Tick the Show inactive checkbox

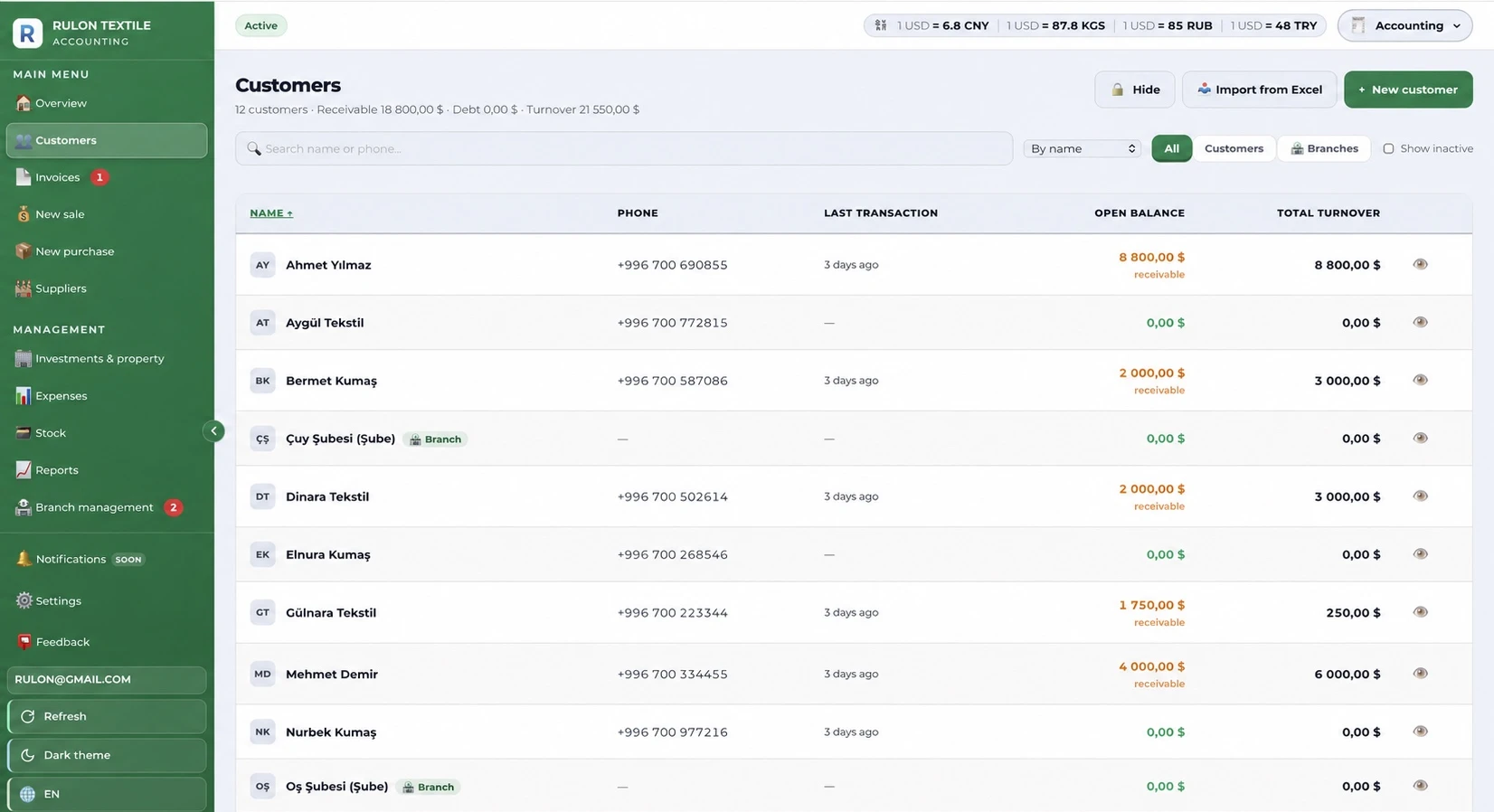point(1388,148)
